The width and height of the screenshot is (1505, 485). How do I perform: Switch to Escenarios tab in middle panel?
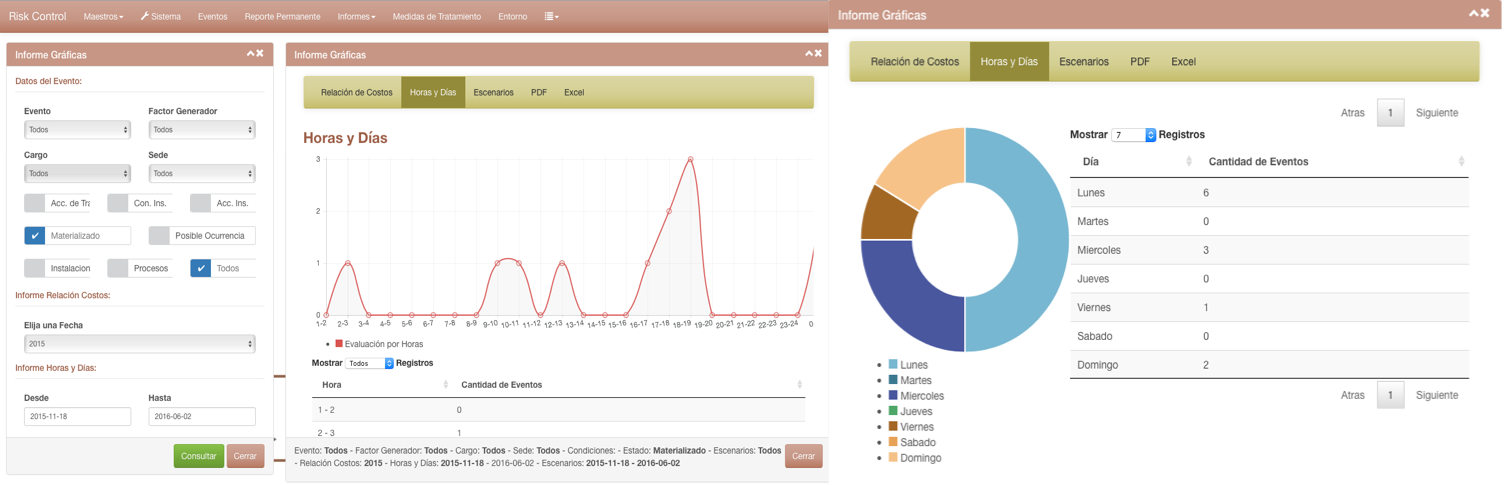(493, 93)
